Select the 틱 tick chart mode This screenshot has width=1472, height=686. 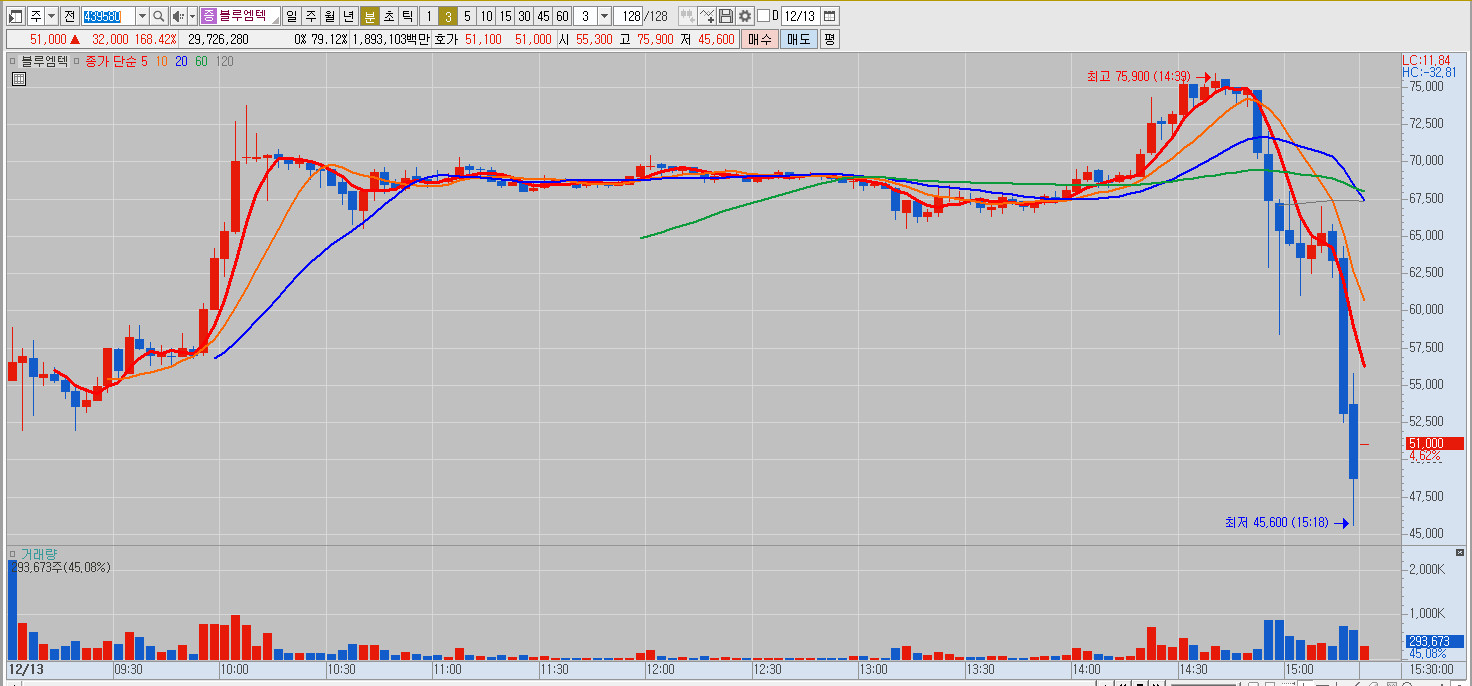point(408,16)
